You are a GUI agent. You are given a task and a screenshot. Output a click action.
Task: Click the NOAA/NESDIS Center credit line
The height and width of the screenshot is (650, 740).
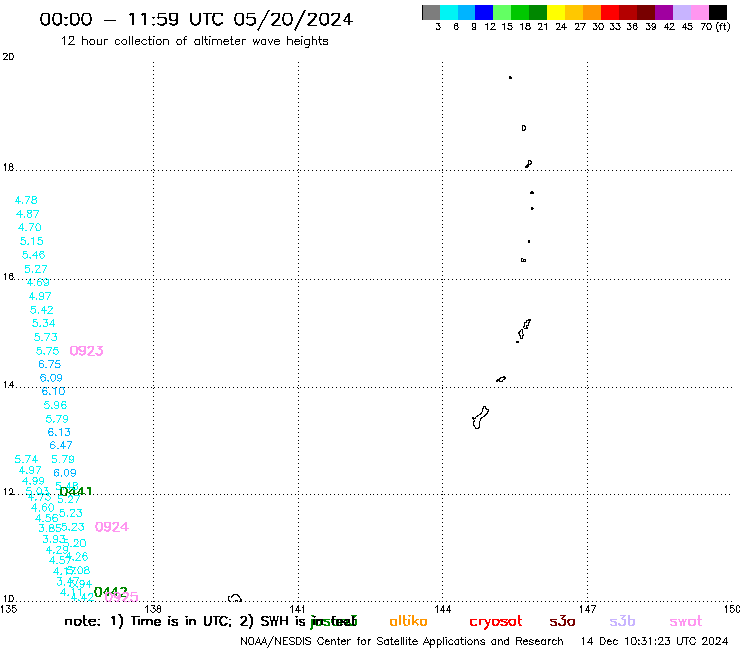402,641
